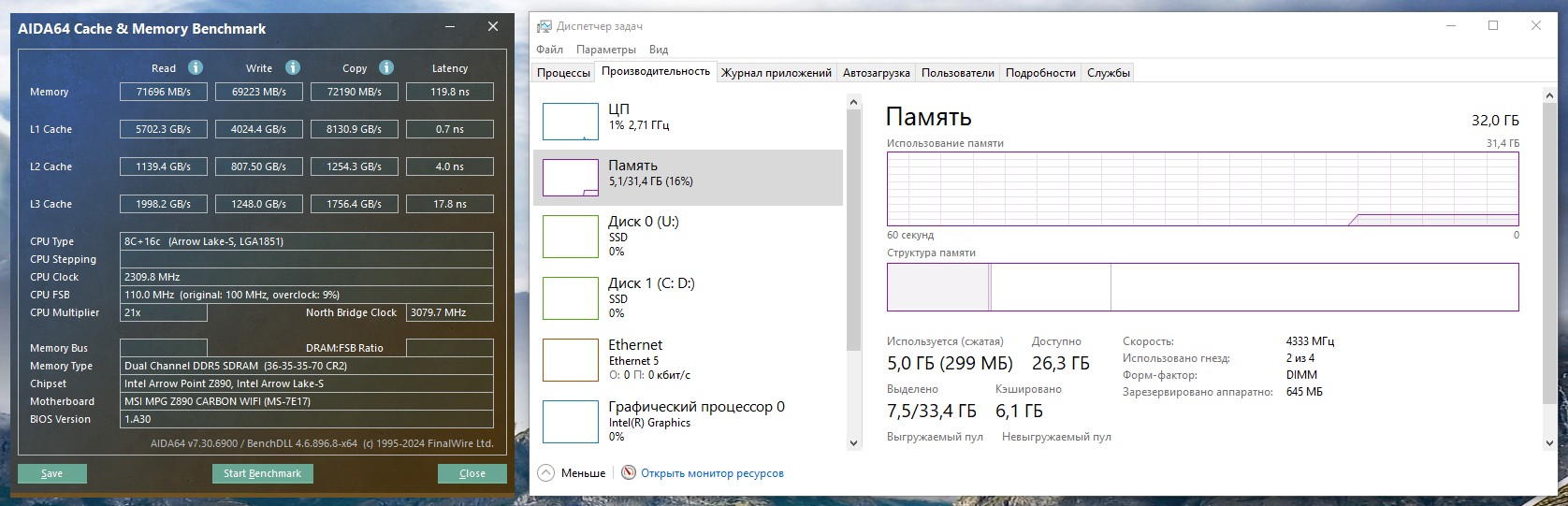Click the memory usage graph in Task Manager
The width and height of the screenshot is (1568, 506).
[x=1202, y=189]
